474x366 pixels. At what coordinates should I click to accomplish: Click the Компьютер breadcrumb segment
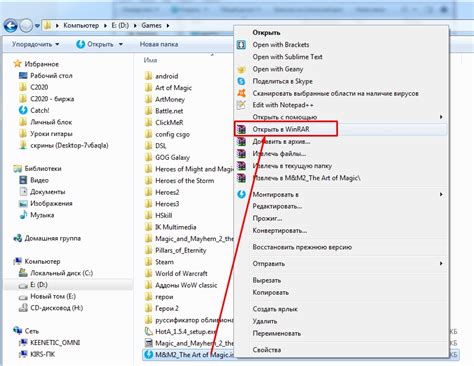click(81, 25)
